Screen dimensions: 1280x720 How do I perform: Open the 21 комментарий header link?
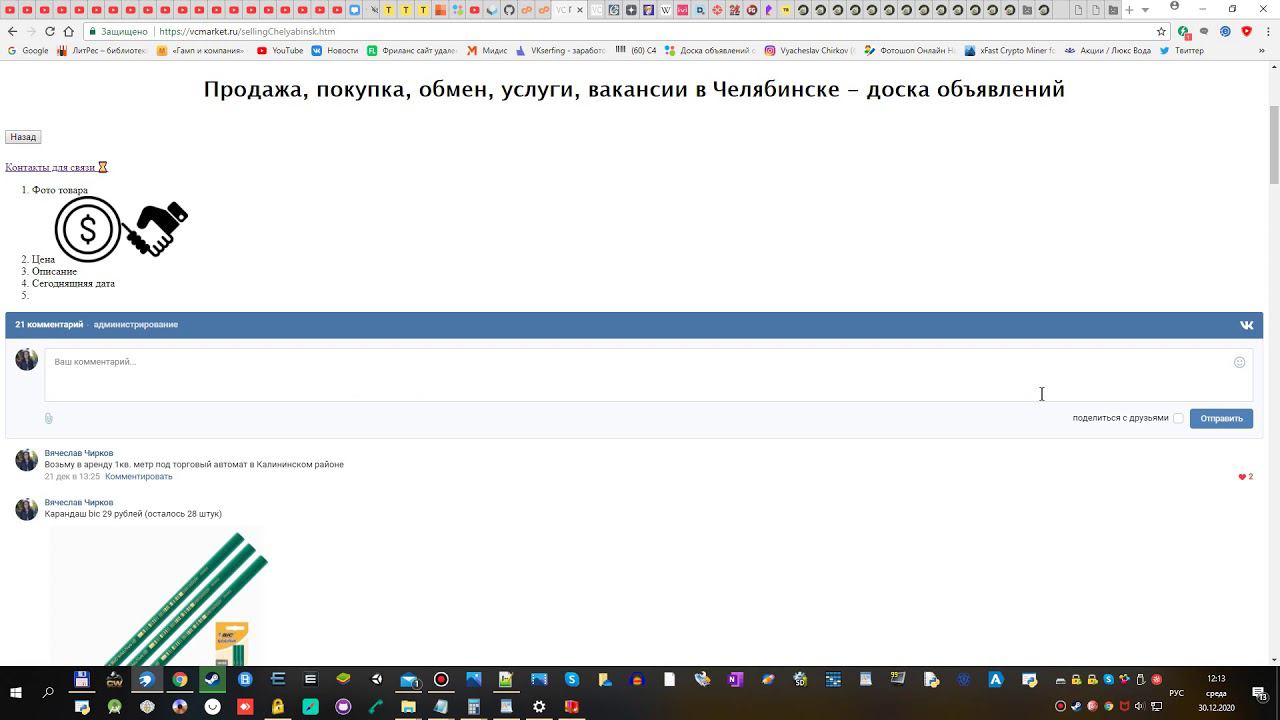point(49,325)
